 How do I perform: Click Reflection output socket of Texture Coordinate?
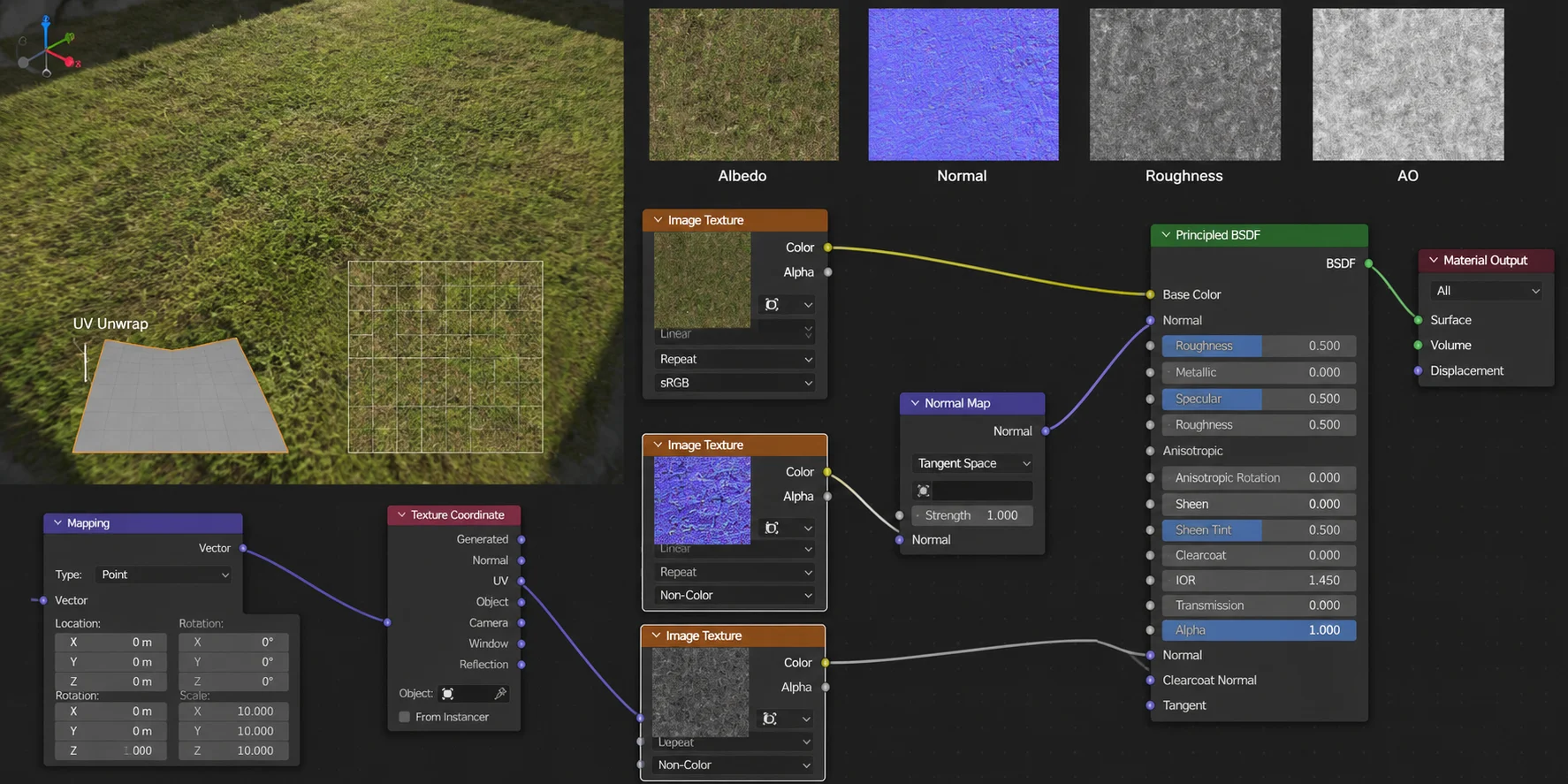(521, 665)
